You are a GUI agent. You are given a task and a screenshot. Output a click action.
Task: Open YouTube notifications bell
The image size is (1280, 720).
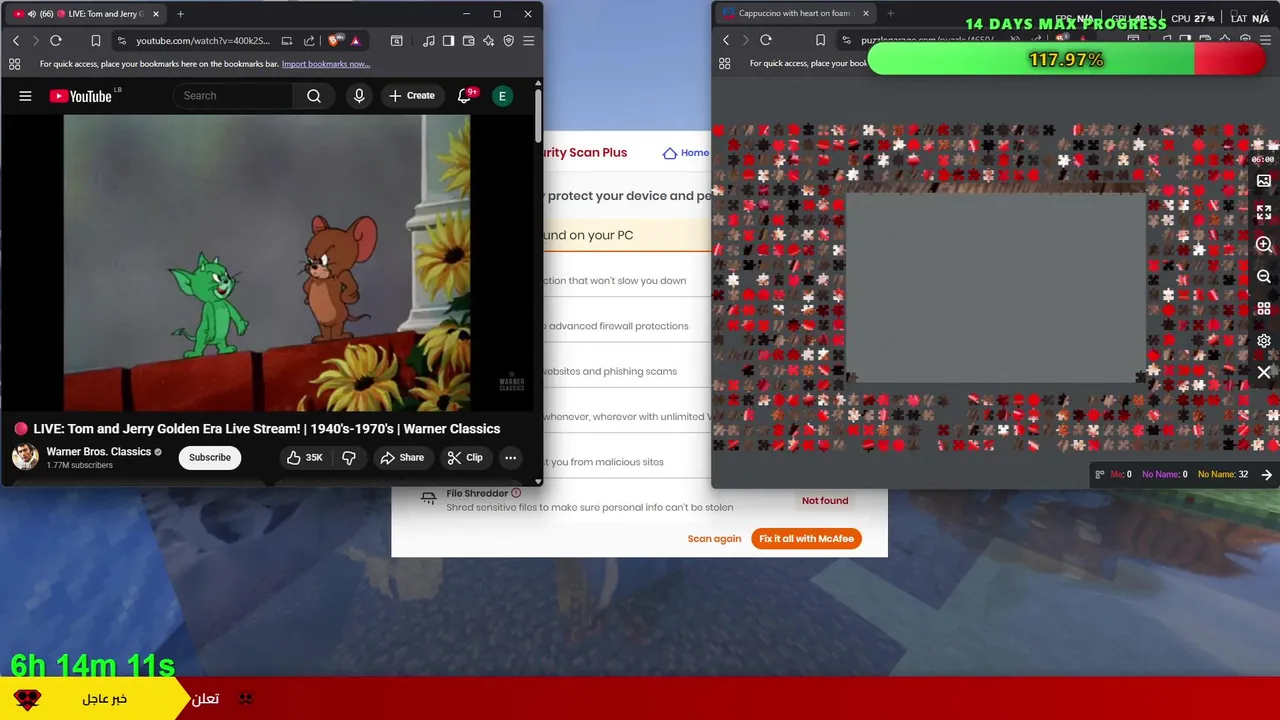[x=464, y=96]
